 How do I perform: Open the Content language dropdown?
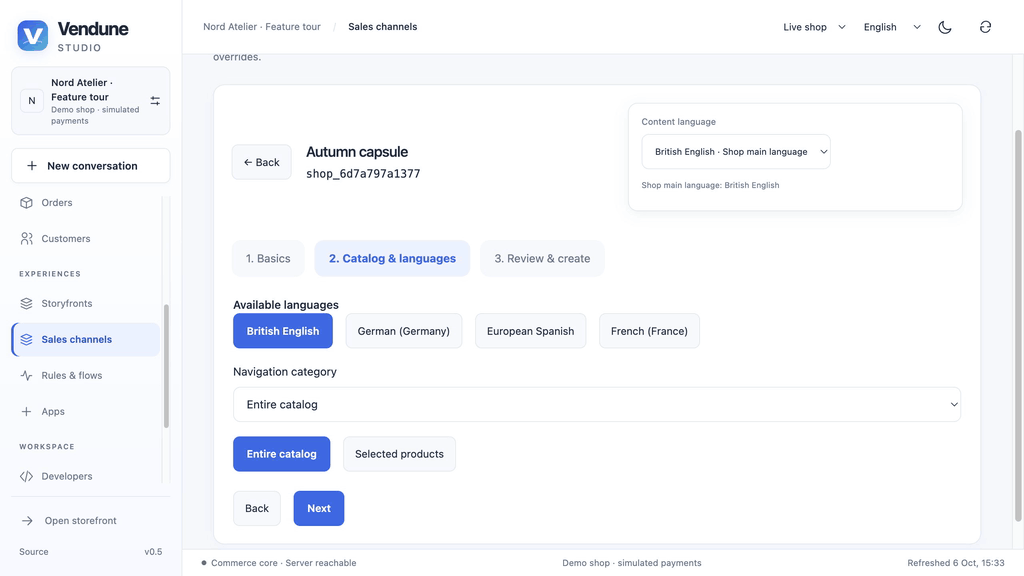(x=736, y=152)
